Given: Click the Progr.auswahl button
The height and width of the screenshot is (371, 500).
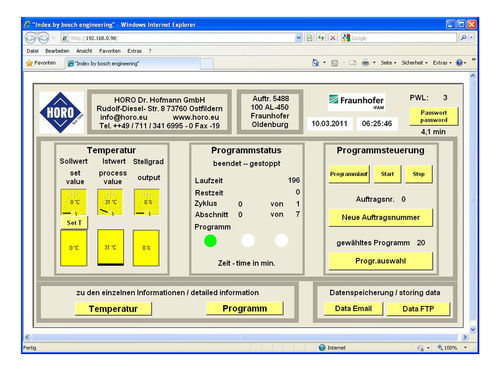Looking at the screenshot, I should point(381,261).
